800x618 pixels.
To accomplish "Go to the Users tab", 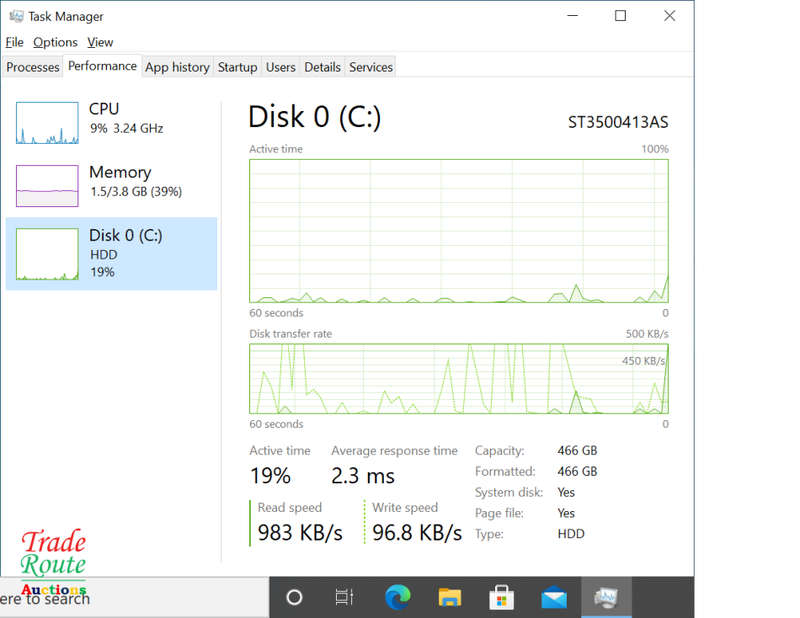I will 281,67.
